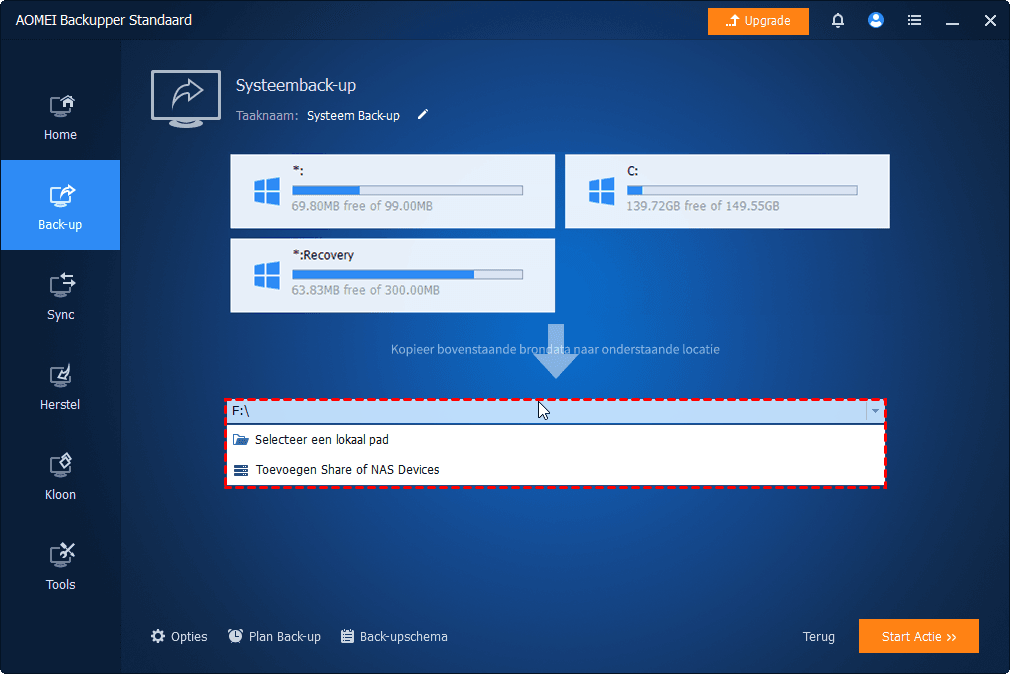Select the unnamed *: system partition card

coord(392,191)
